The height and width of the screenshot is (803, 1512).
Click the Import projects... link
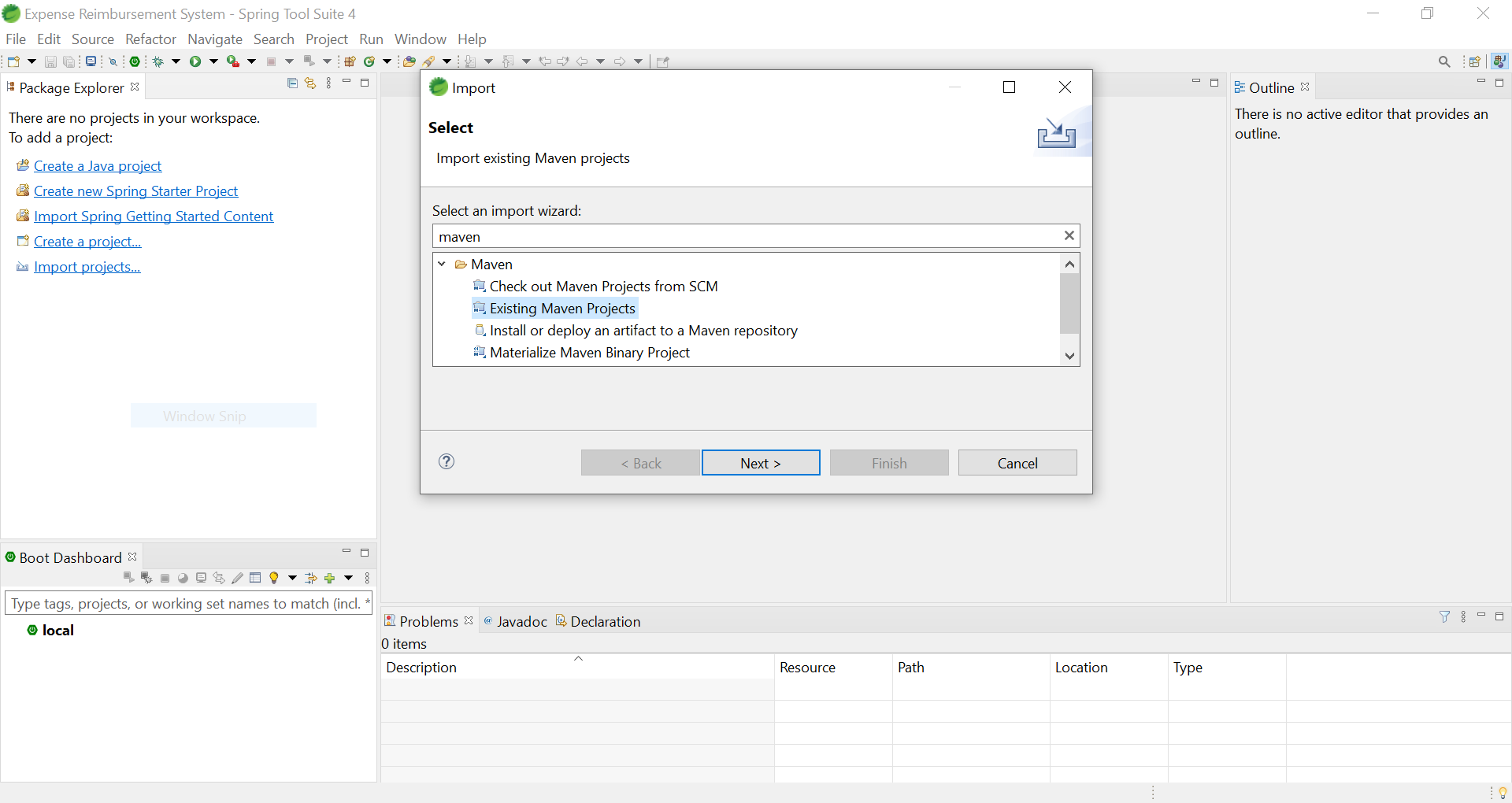pyautogui.click(x=87, y=267)
